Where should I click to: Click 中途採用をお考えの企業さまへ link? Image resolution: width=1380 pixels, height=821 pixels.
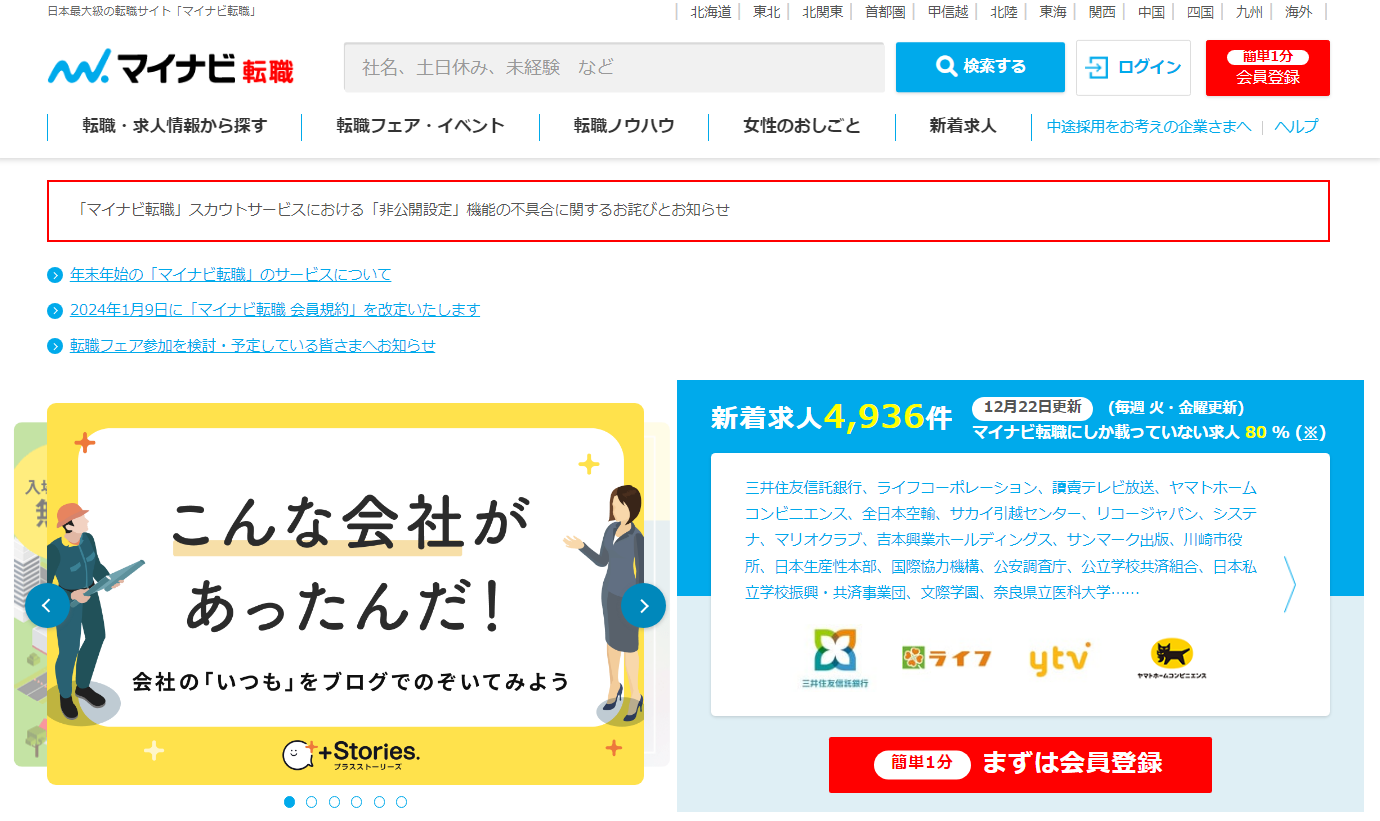1149,127
